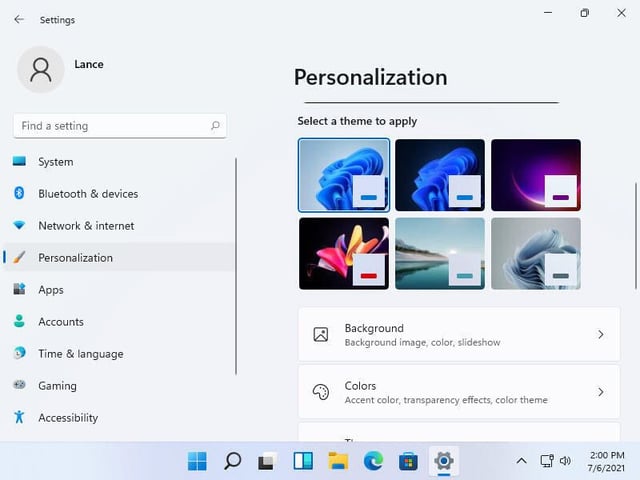
Task: Click the Find a setting search box
Action: [120, 126]
